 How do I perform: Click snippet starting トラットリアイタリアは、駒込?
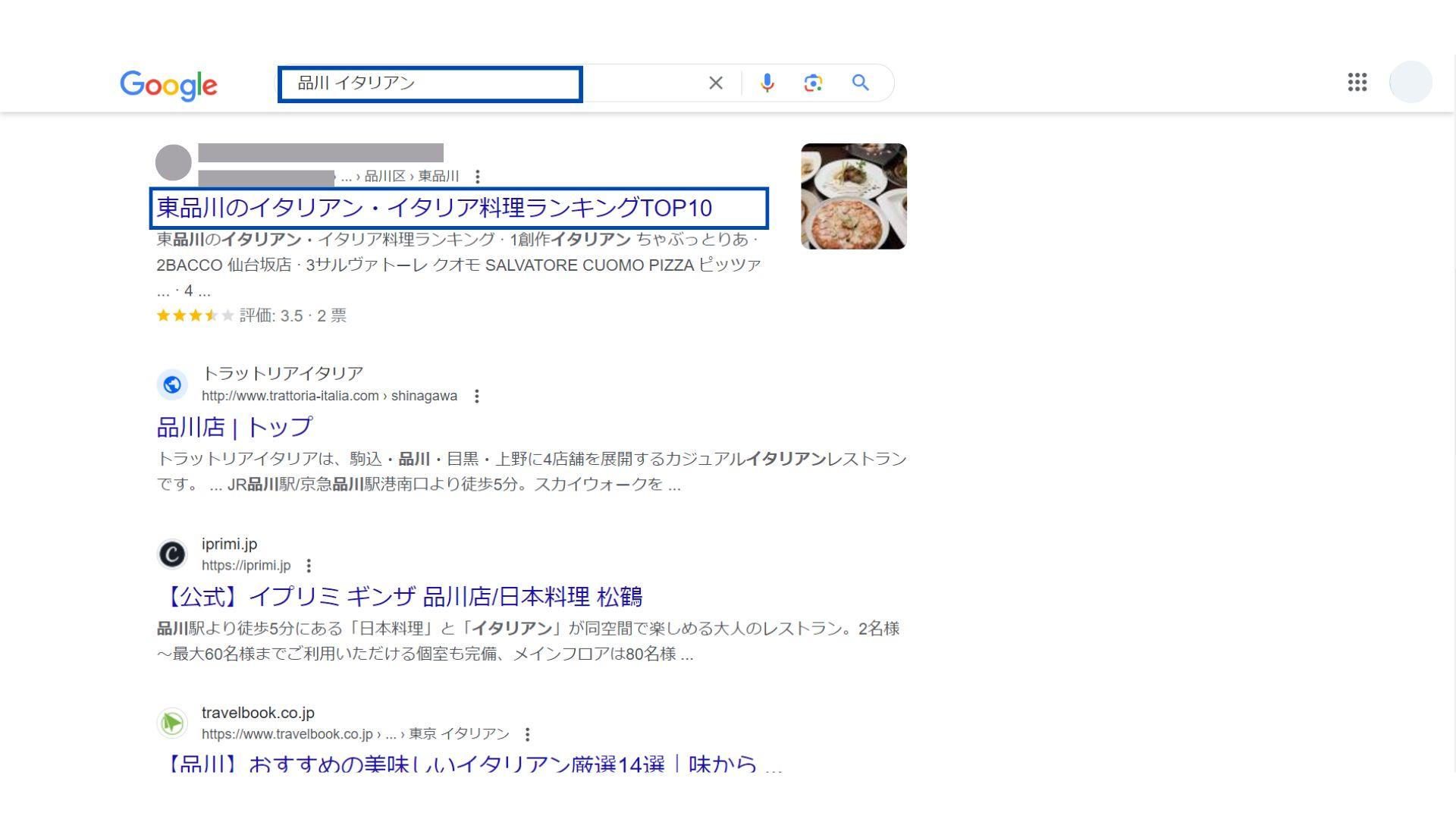532,471
